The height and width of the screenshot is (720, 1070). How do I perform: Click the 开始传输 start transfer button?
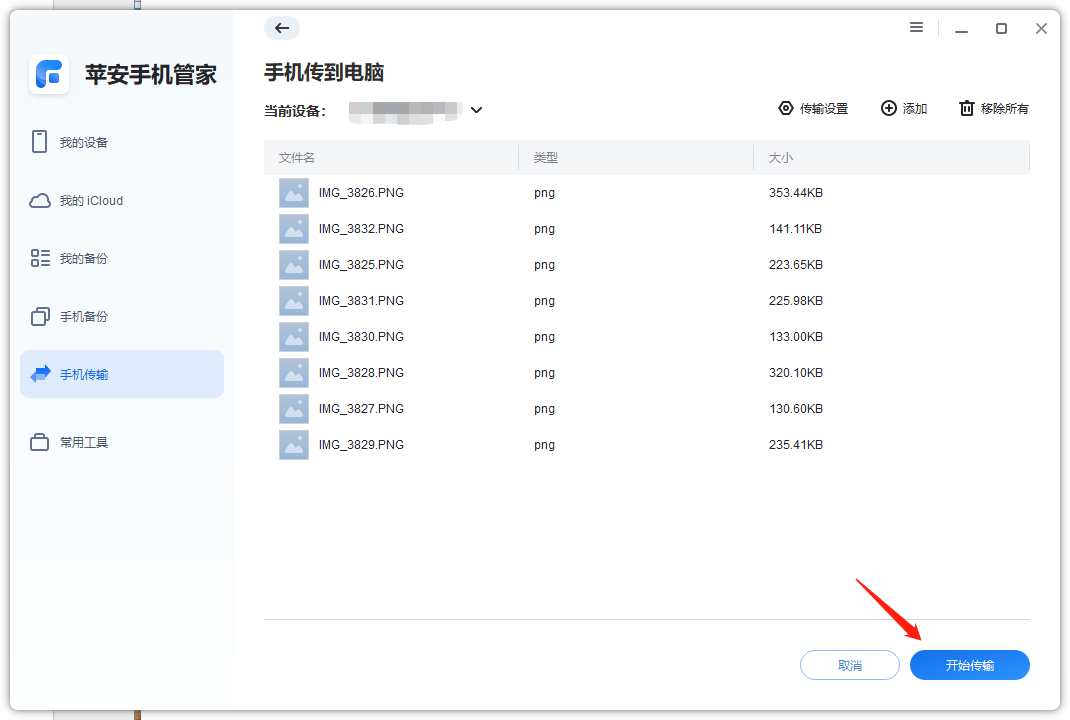coord(968,664)
